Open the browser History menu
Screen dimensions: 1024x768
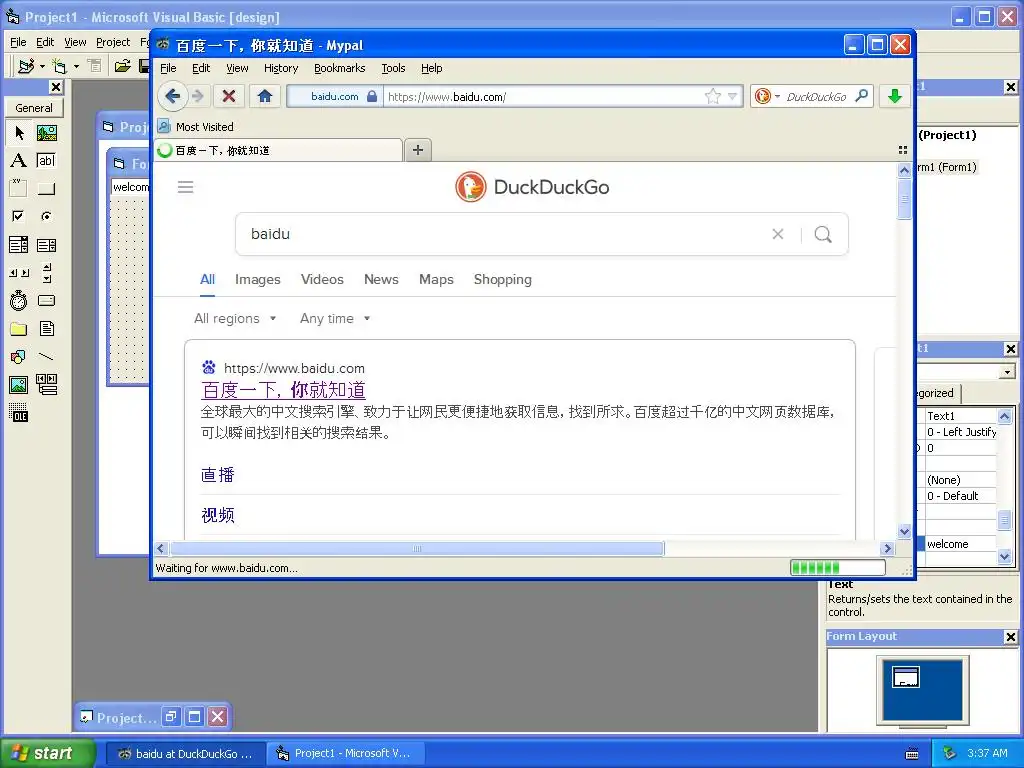coord(281,68)
